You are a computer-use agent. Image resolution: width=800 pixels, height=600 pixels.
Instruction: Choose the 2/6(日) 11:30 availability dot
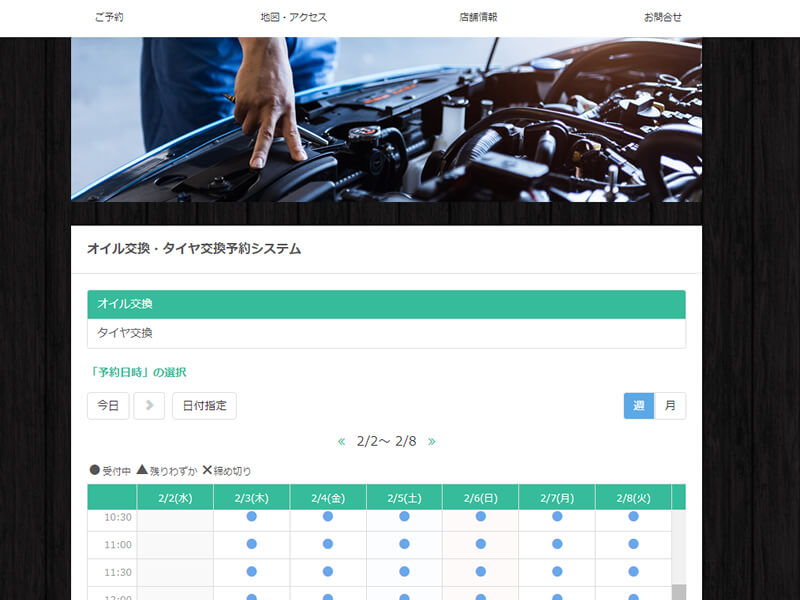(x=481, y=571)
